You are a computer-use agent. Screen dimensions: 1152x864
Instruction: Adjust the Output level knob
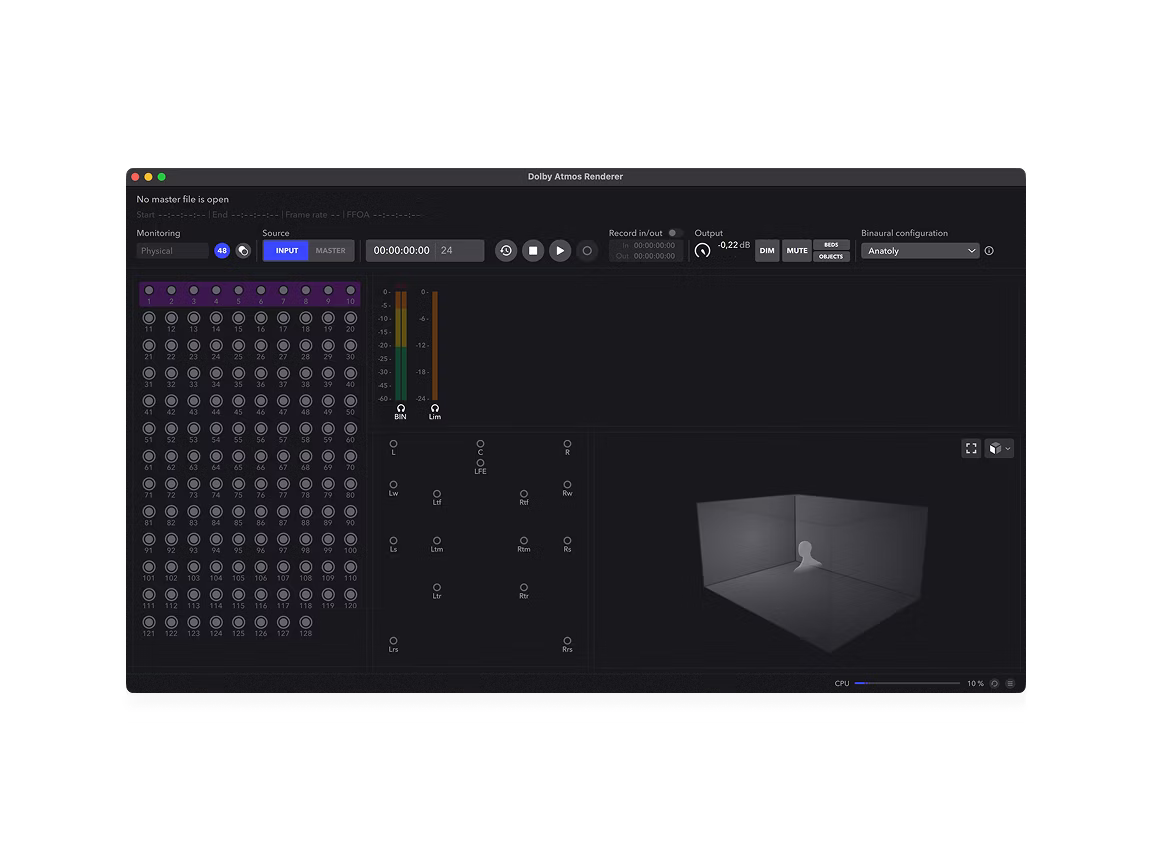tap(701, 250)
